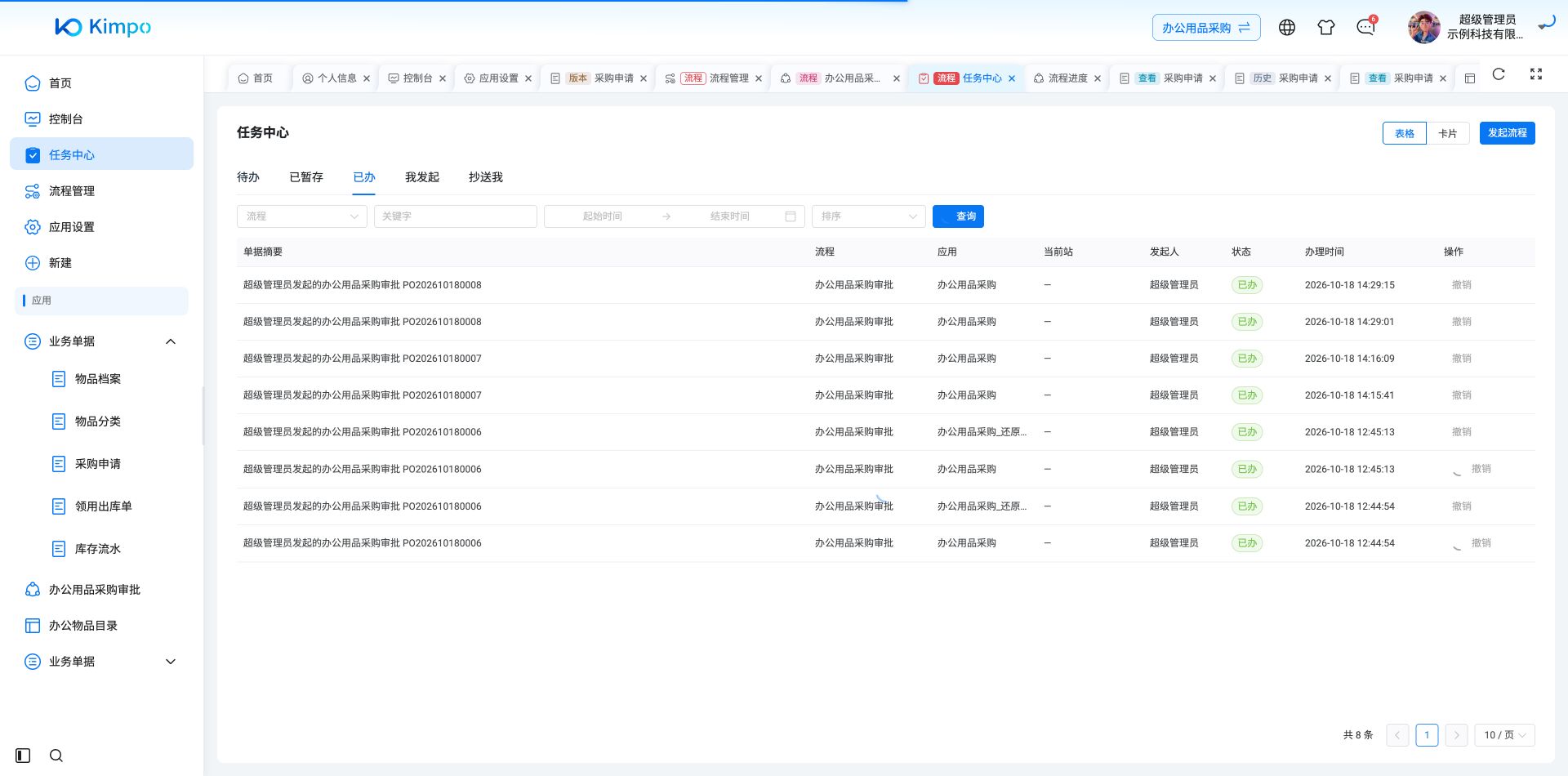Open 流程管理 in sidebar
1568x776 pixels.
[101, 191]
